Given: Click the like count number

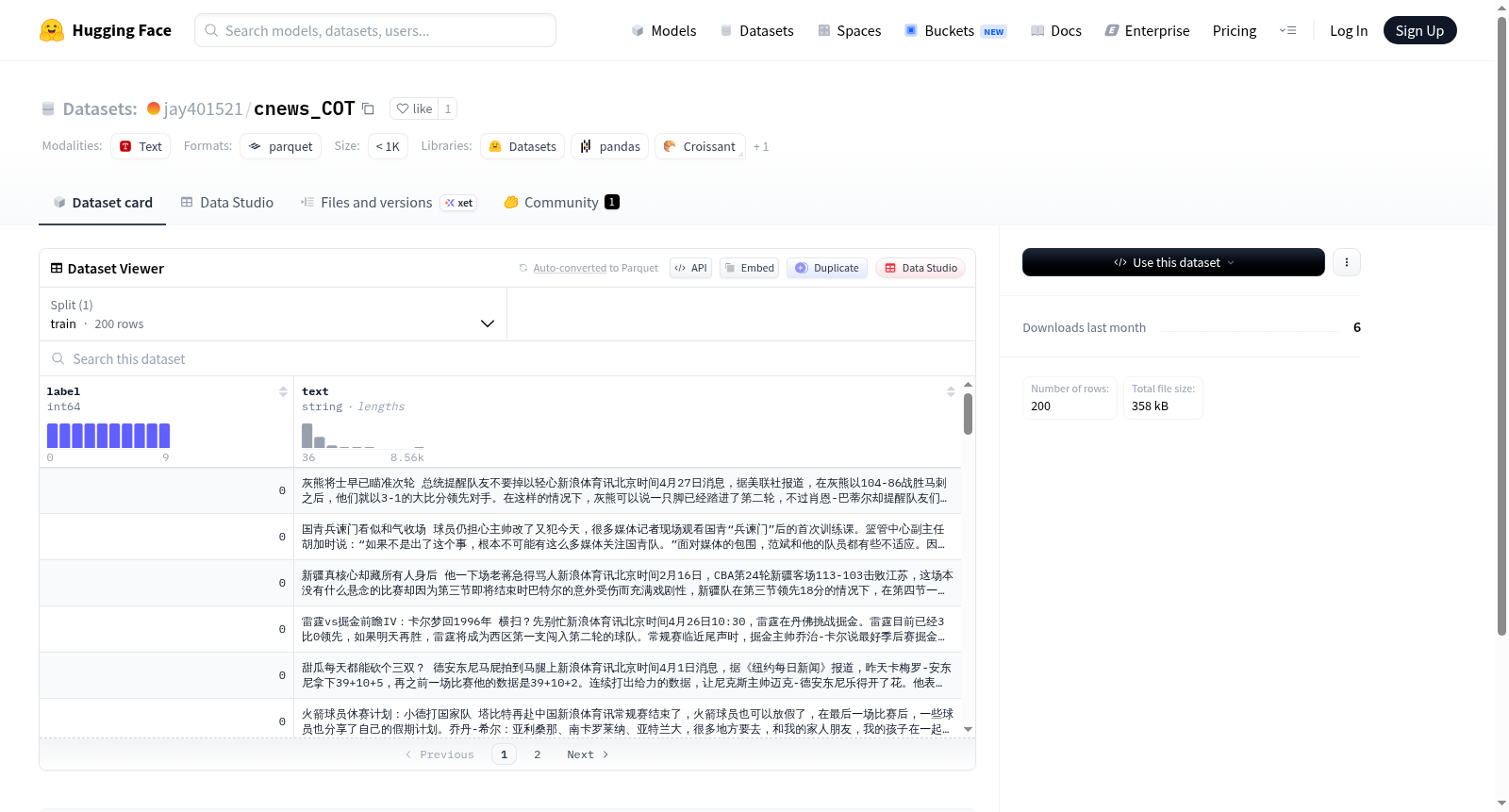Looking at the screenshot, I should [448, 108].
